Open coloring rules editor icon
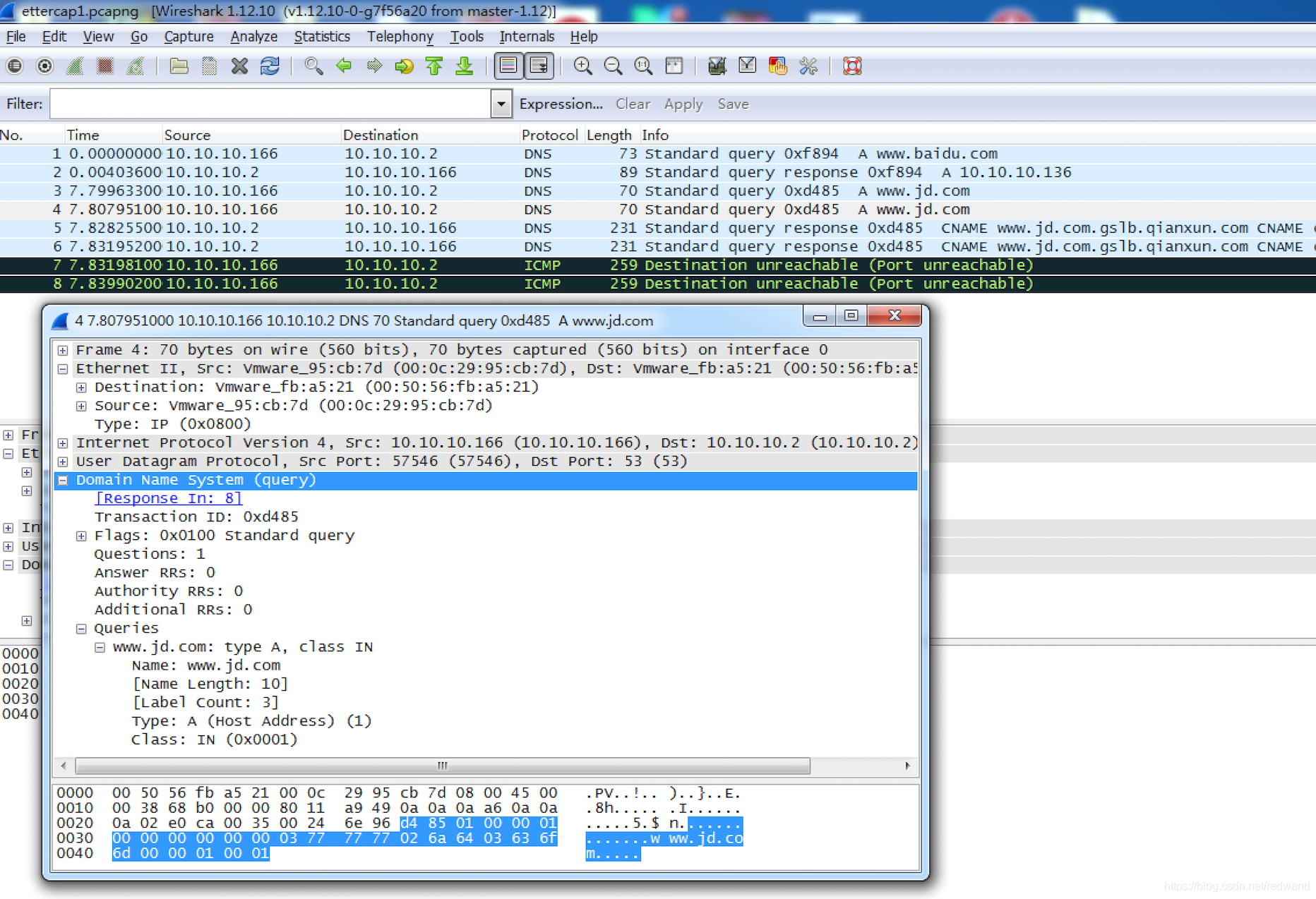This screenshot has width=1316, height=899. (777, 66)
